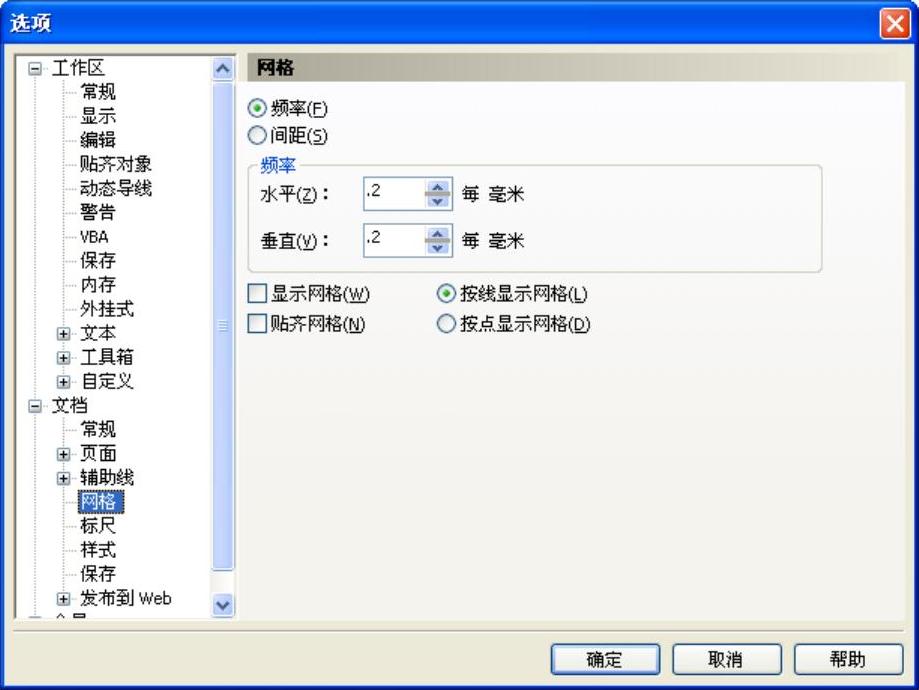Increase the 垂直(V) frequency value

coord(437,234)
